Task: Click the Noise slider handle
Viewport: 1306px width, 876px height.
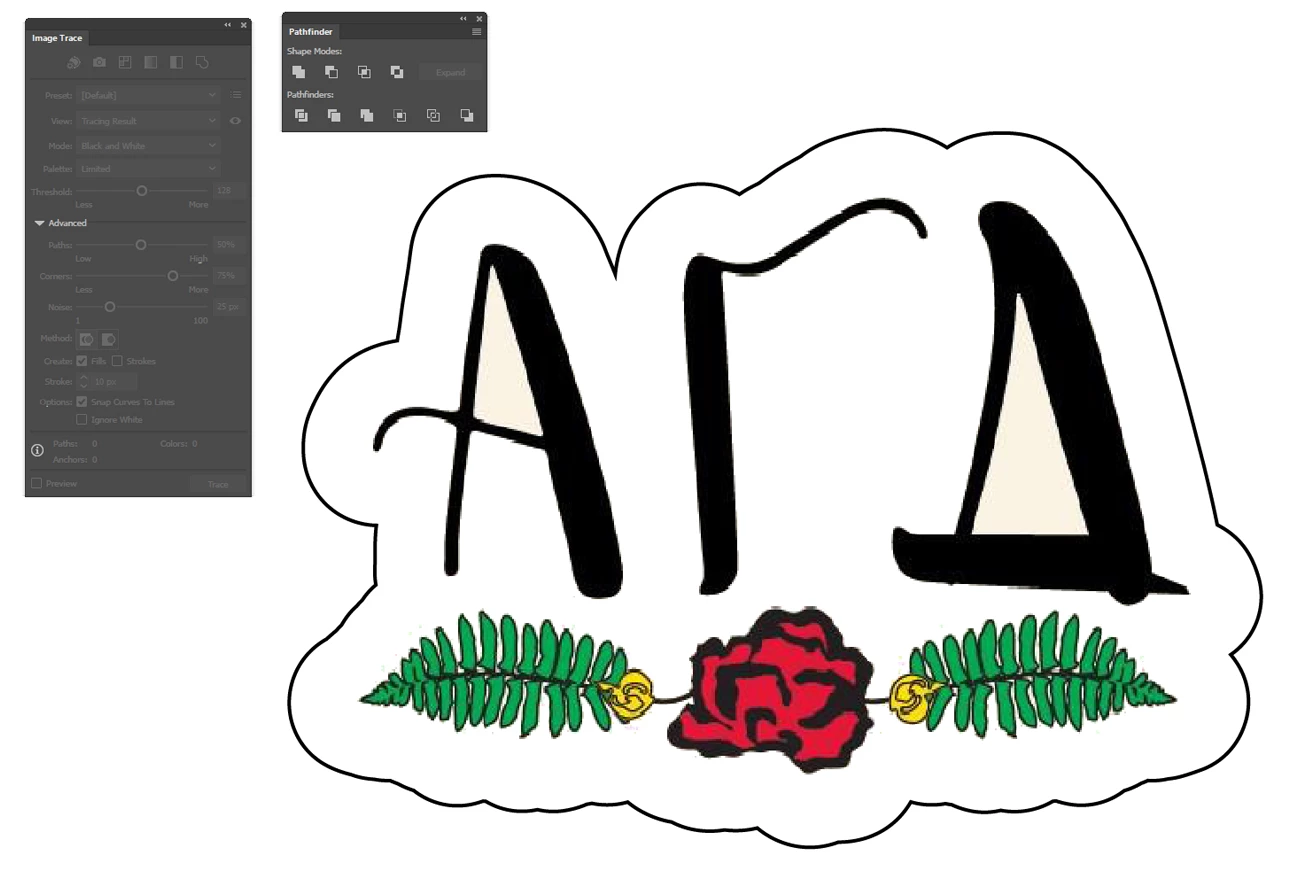Action: coord(110,307)
